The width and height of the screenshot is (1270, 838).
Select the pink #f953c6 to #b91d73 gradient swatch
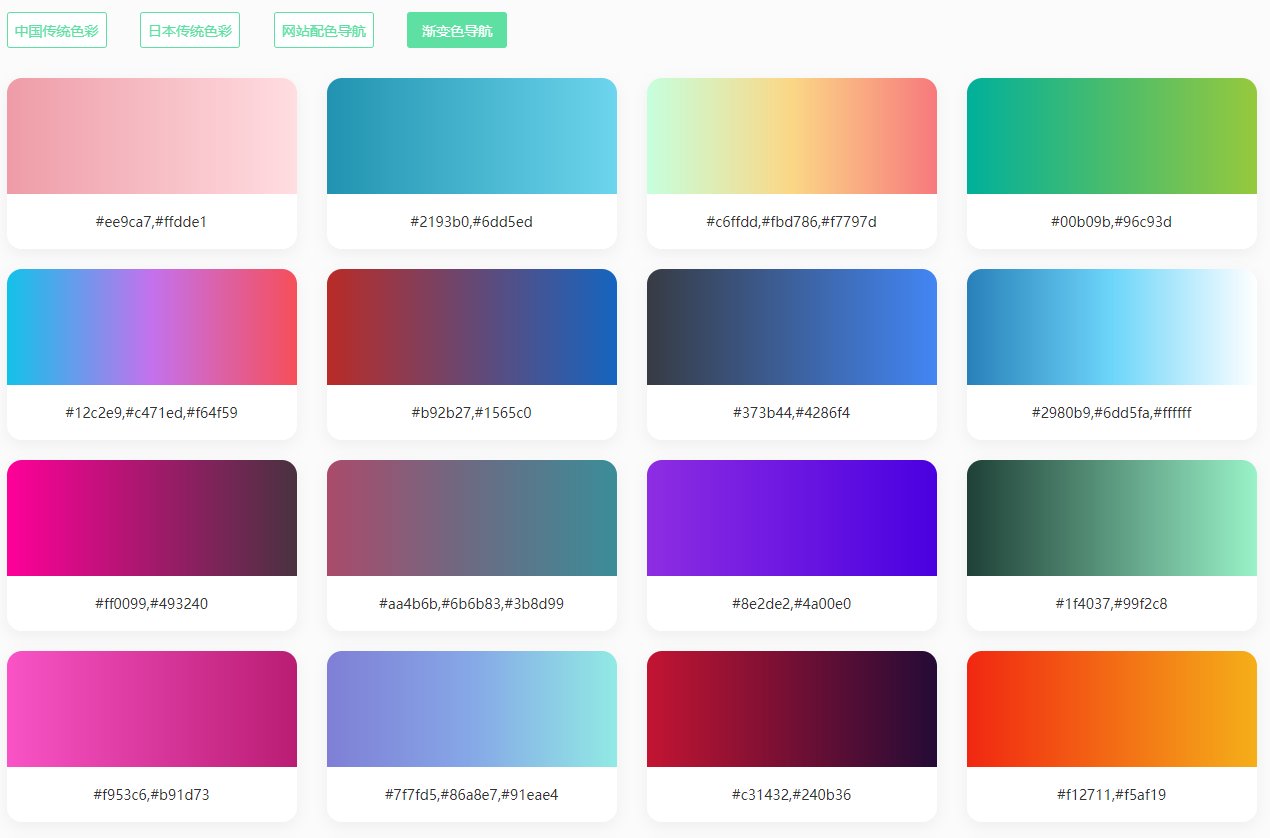152,709
